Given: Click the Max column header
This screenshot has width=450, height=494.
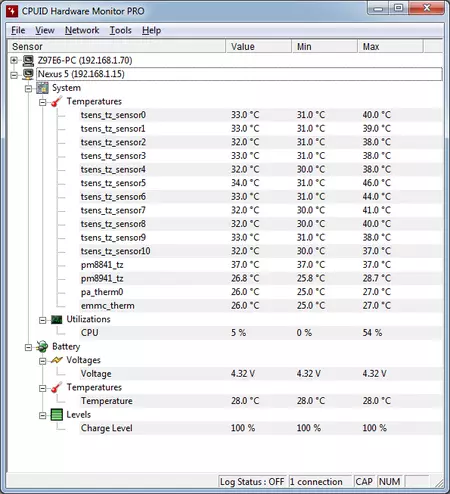Looking at the screenshot, I should [x=390, y=46].
